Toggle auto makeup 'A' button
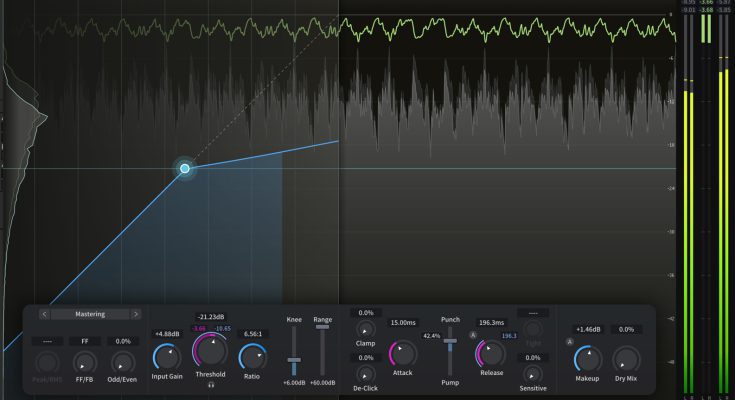Screen dimensions: 735x400 [x=570, y=341]
